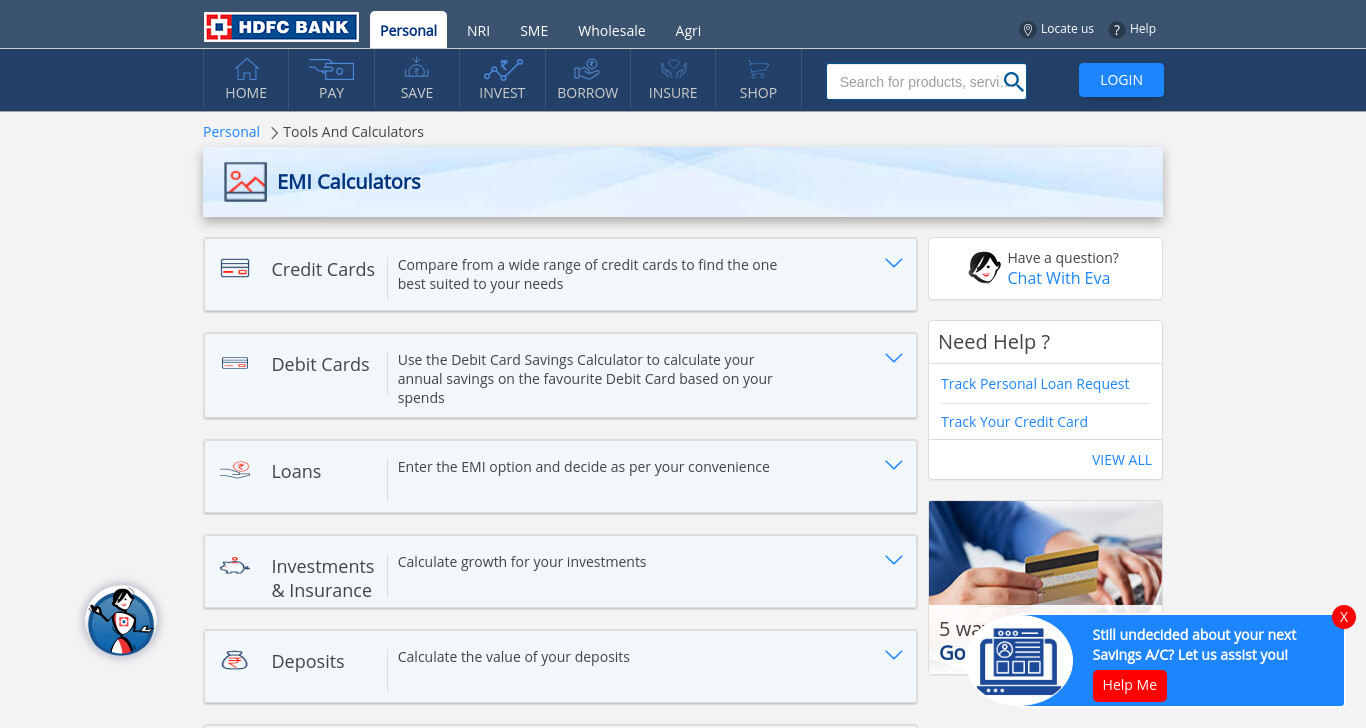The image size is (1366, 728).
Task: Click the BORROW navigation label
Action: coord(588,93)
